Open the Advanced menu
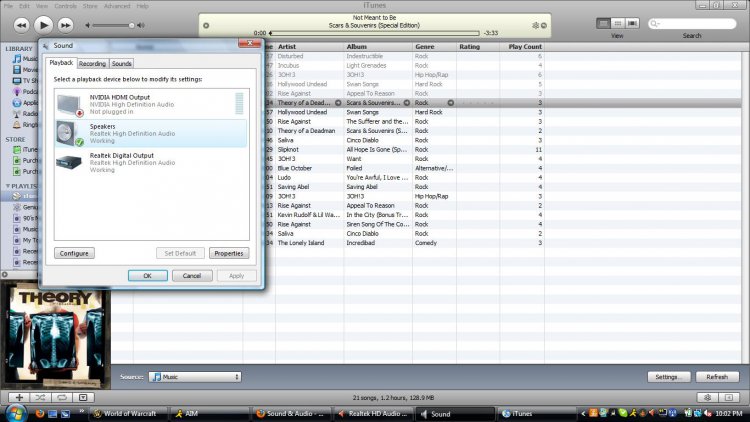The image size is (750, 422). [x=117, y=6]
